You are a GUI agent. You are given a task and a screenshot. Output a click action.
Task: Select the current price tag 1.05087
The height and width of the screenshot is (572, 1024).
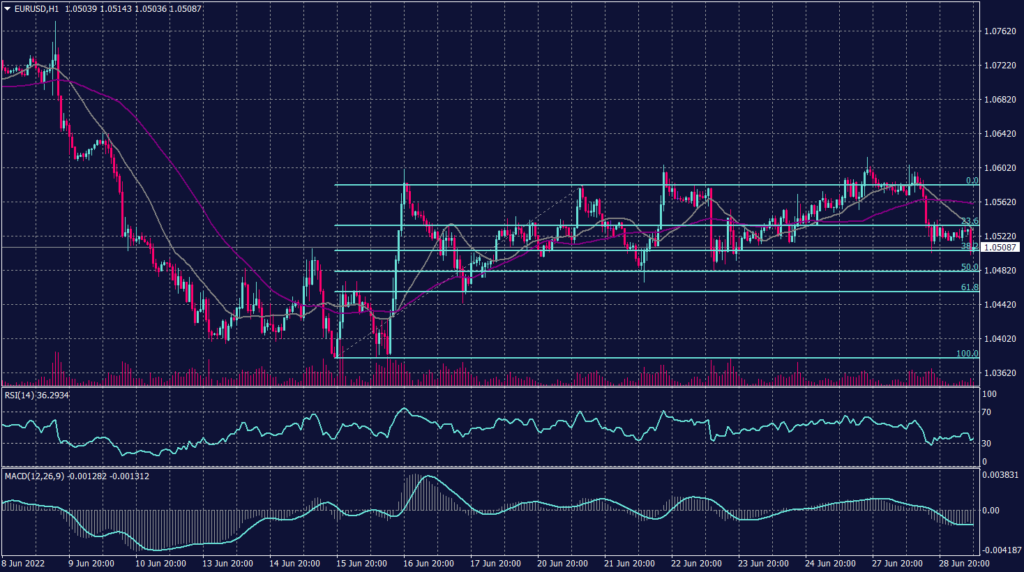tap(1000, 247)
